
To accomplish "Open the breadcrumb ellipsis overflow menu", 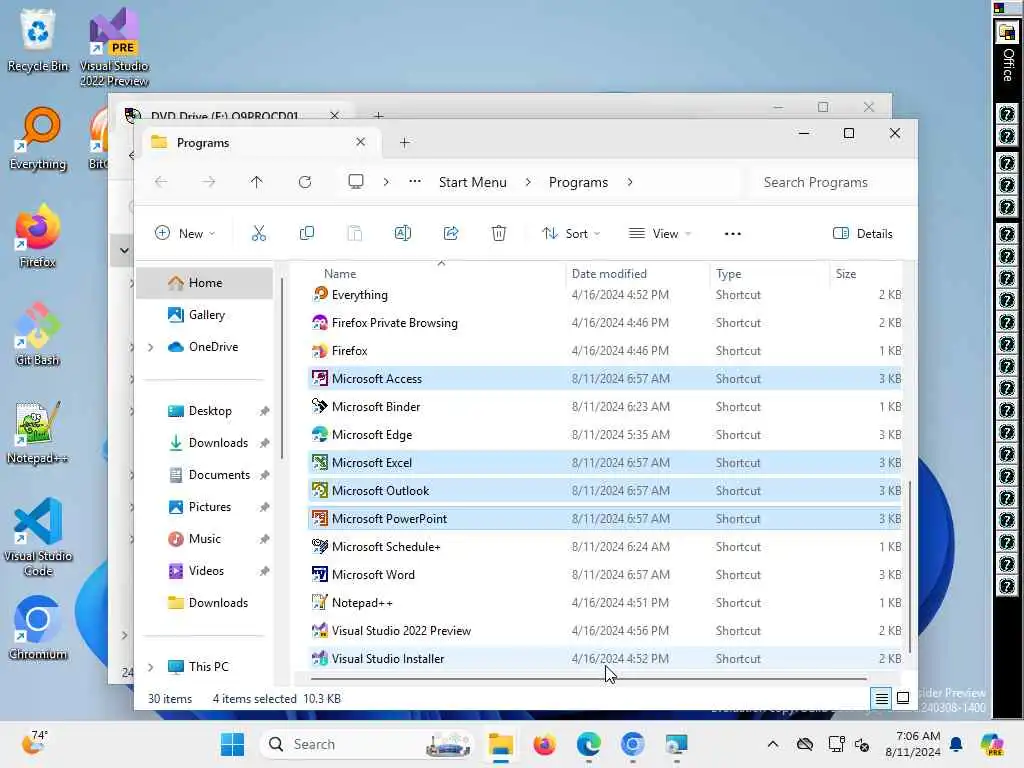I will click(415, 182).
